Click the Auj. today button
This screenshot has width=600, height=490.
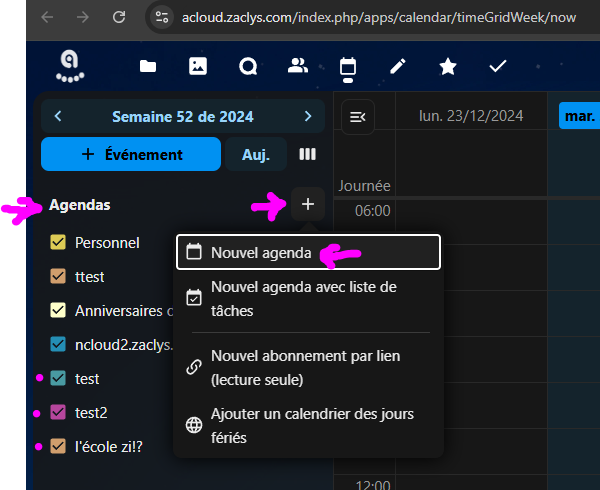256,155
